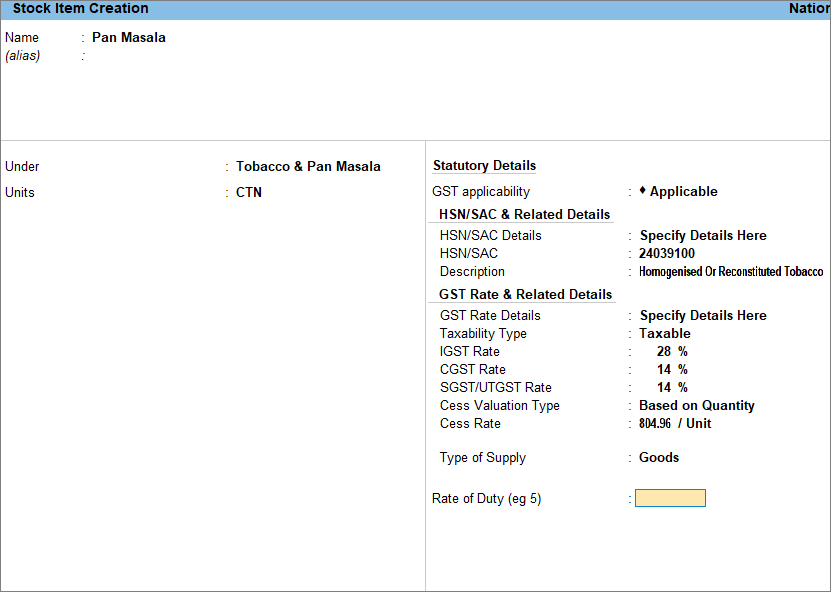This screenshot has height=592, width=831.
Task: Click the HSN/SAC & Related Details heading
Action: [x=524, y=214]
